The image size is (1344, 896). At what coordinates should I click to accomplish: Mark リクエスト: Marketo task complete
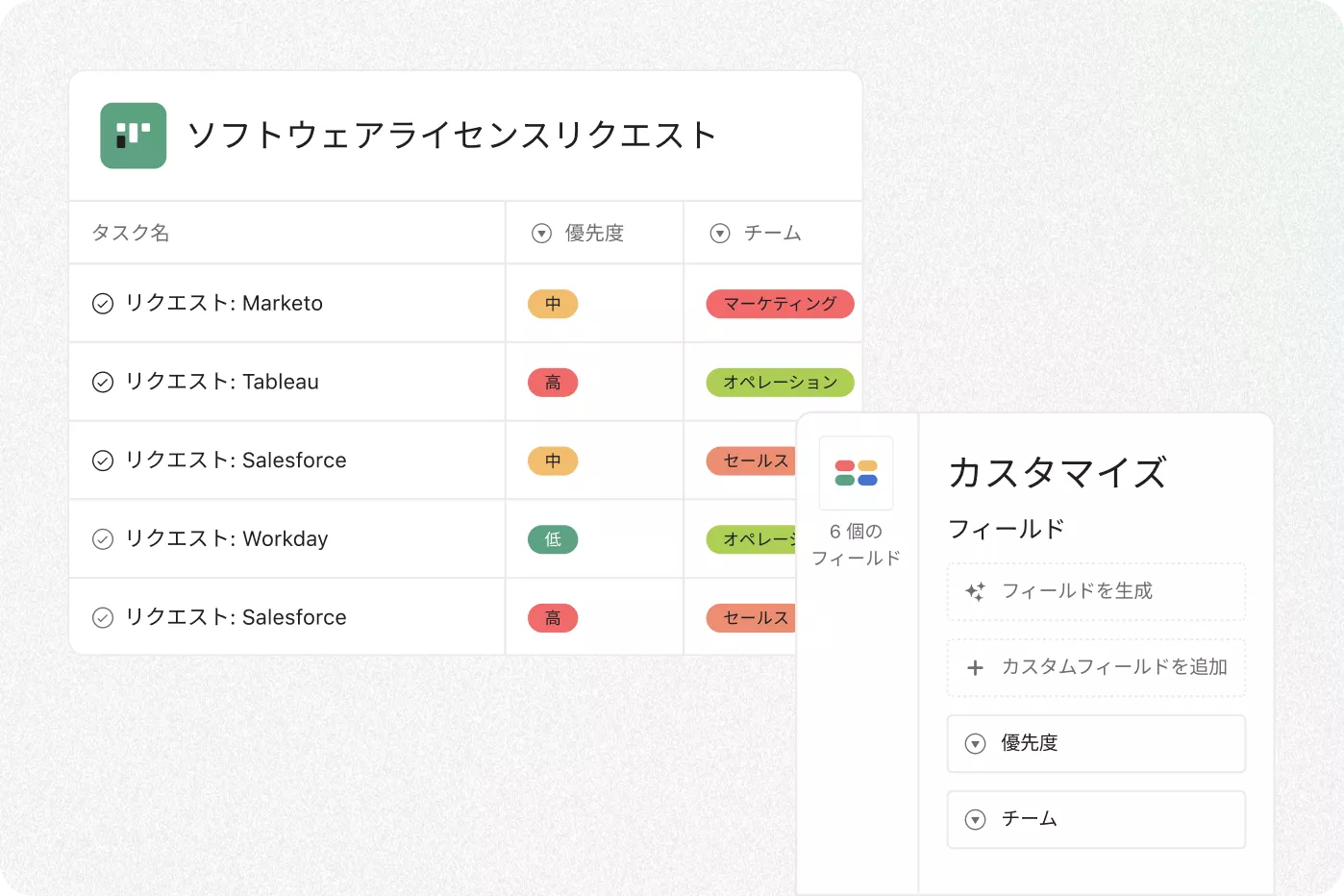point(103,304)
